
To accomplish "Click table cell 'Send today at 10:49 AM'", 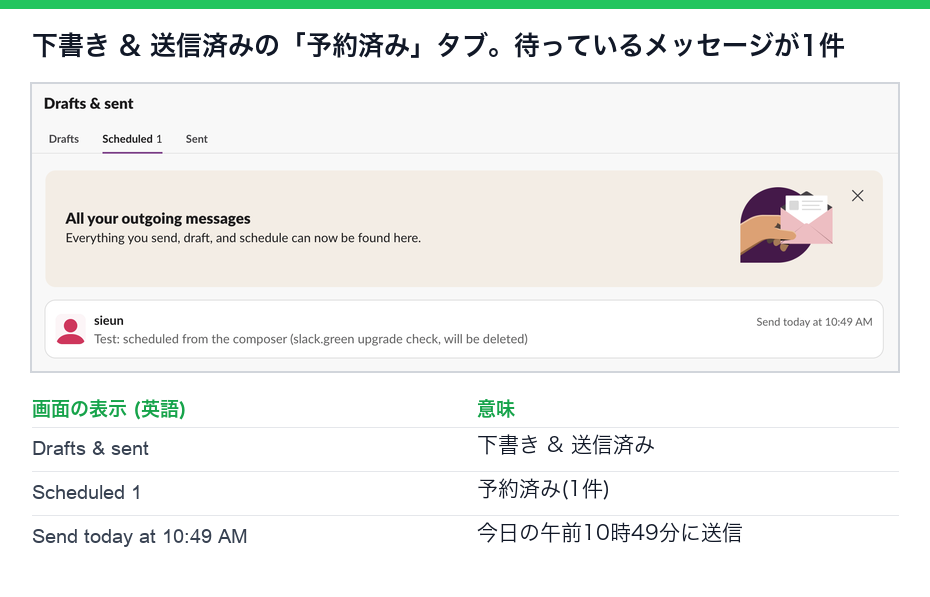I will 139,536.
